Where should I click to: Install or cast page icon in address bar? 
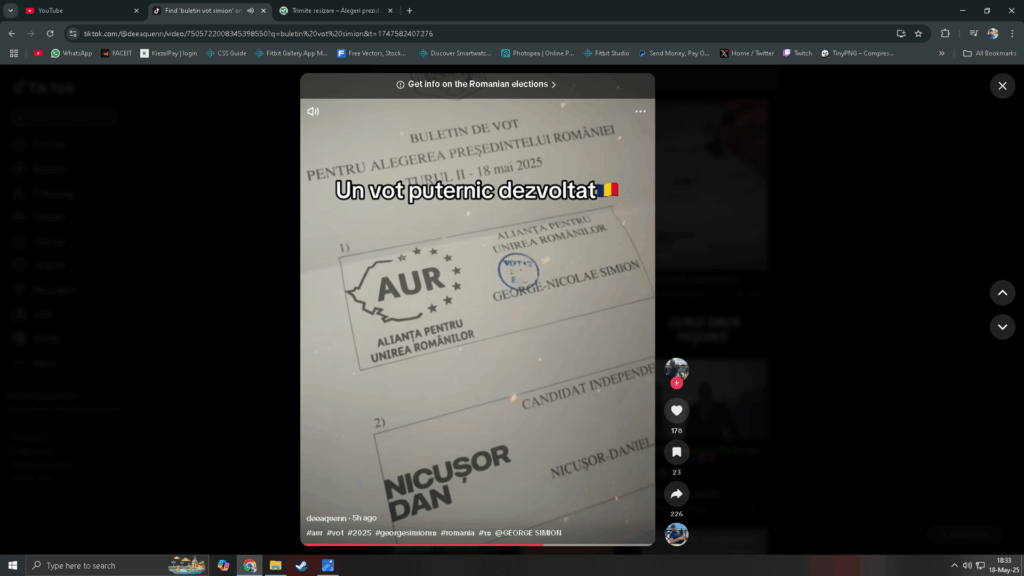point(901,33)
